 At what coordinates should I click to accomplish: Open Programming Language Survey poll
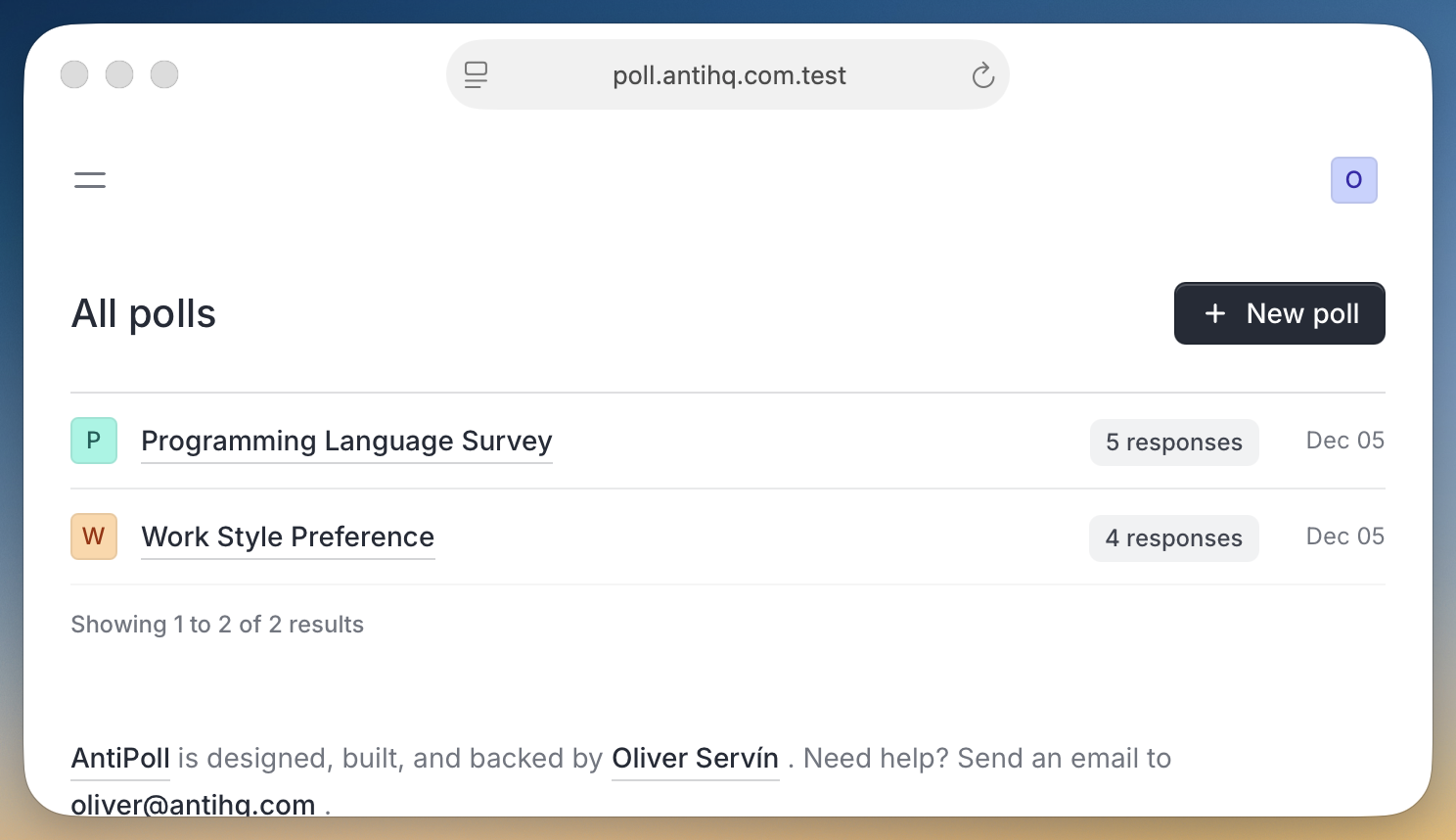(x=346, y=442)
